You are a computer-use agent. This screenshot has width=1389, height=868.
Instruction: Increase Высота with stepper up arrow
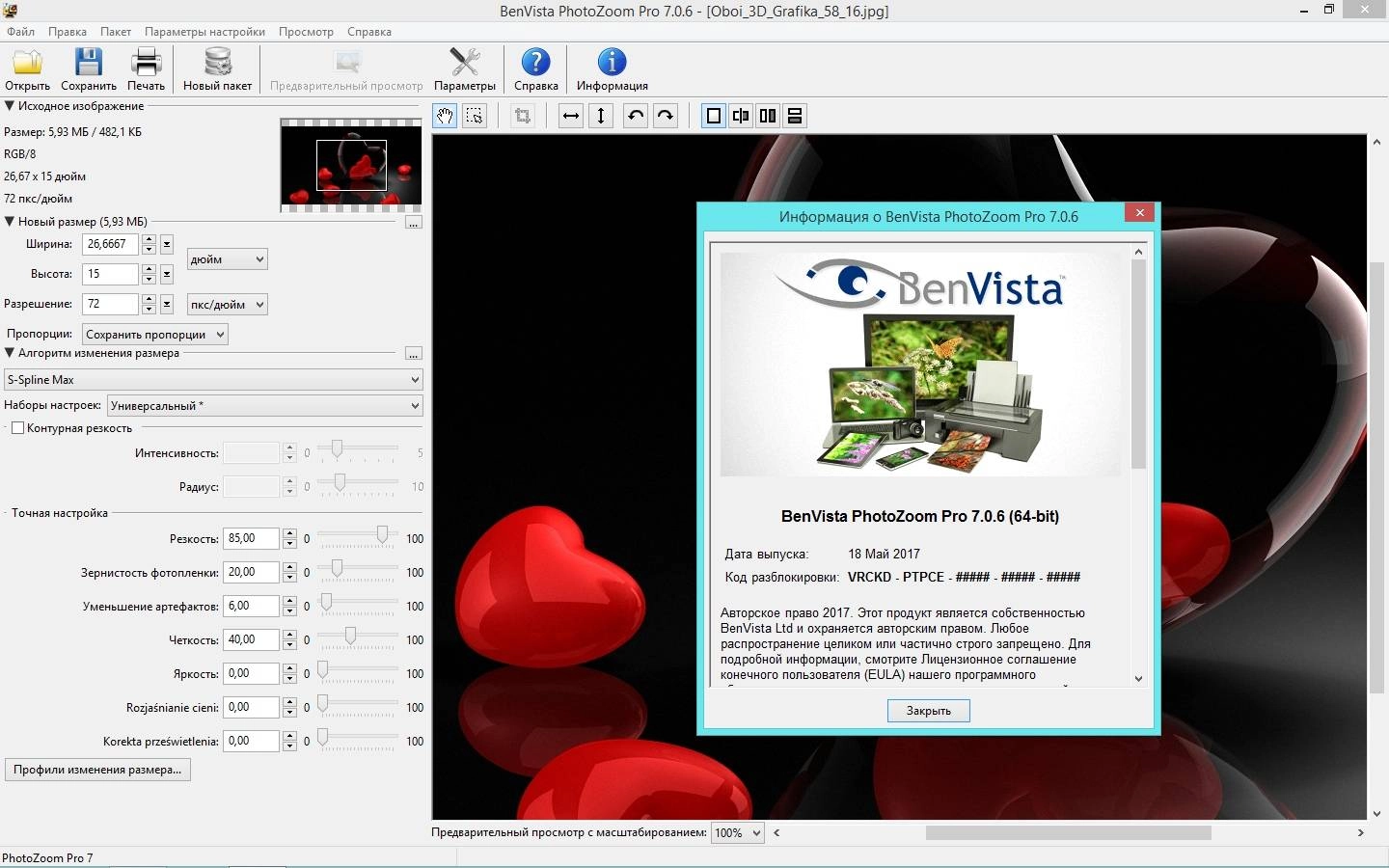[x=149, y=269]
